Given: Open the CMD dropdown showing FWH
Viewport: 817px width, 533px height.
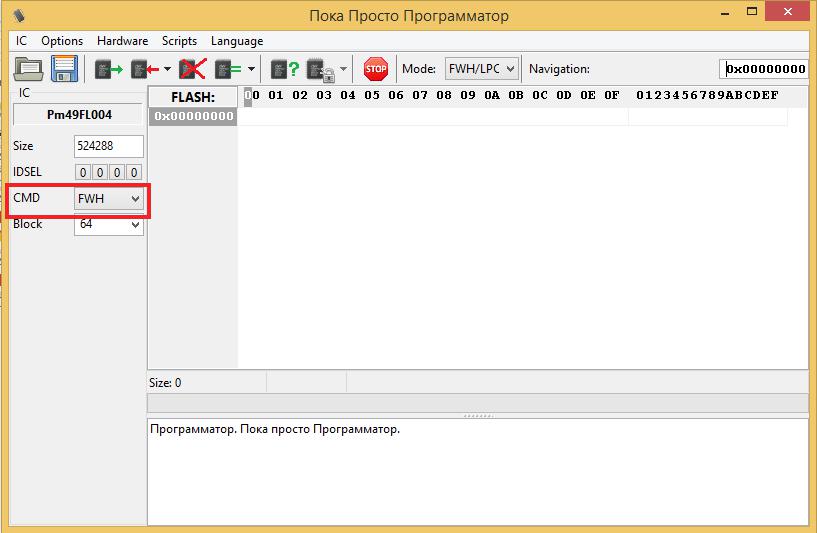Looking at the screenshot, I should tap(108, 199).
